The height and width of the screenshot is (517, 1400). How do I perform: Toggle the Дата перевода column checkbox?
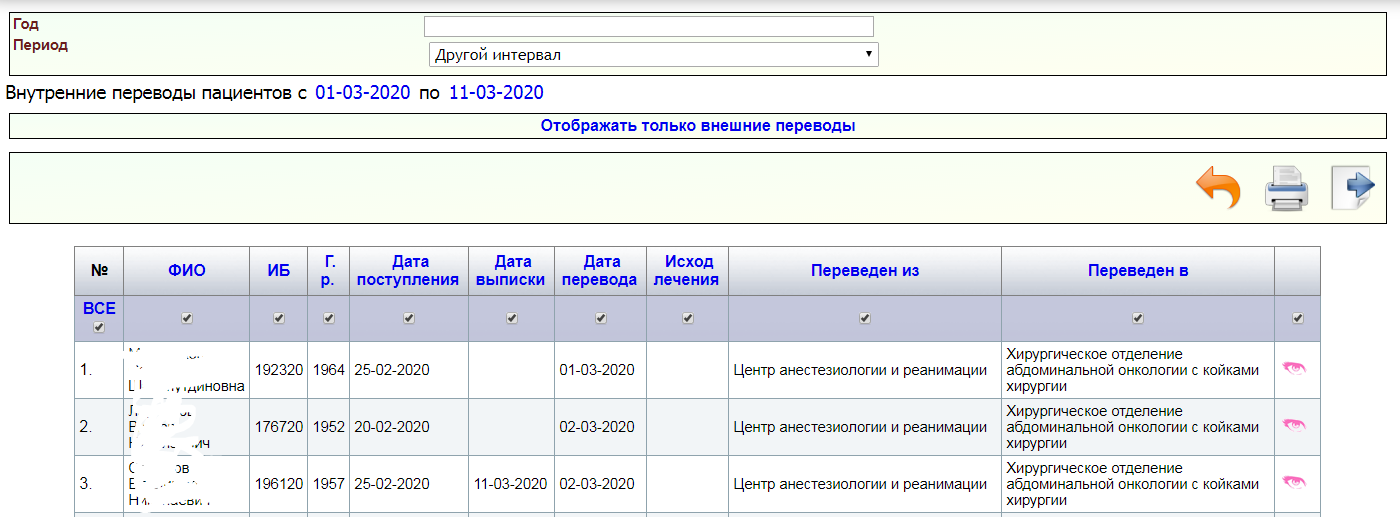(600, 318)
